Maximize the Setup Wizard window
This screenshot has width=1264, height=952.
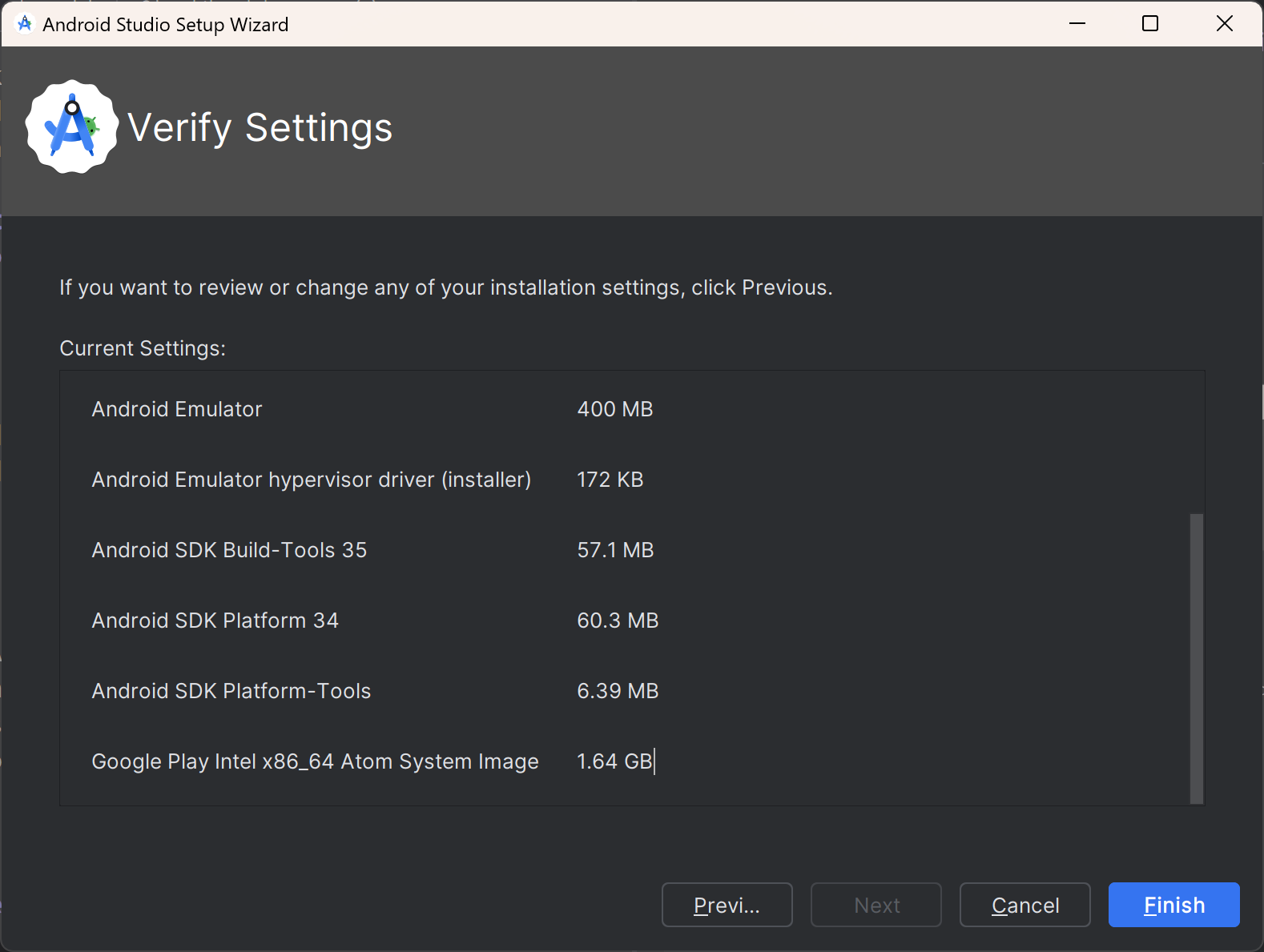pyautogui.click(x=1149, y=24)
